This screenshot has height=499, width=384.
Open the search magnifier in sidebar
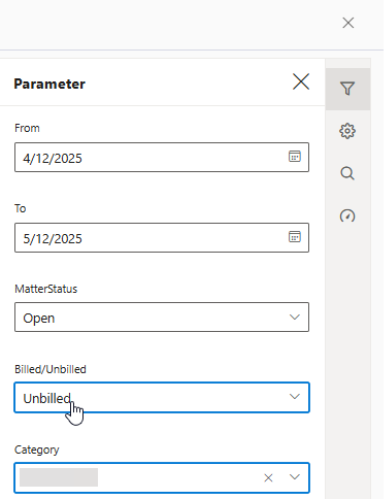point(347,173)
